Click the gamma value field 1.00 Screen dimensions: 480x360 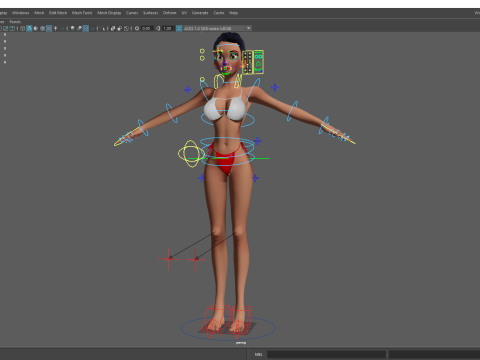[168, 28]
